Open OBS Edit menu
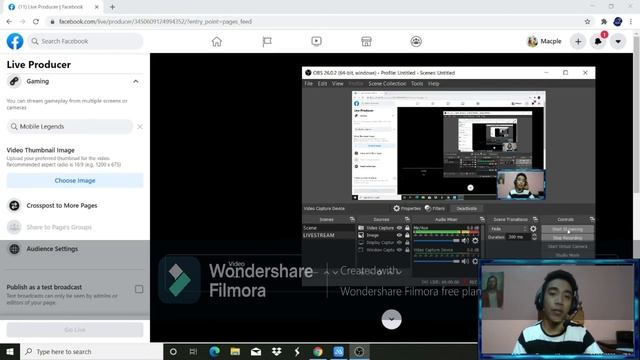640x360 pixels. [322, 84]
